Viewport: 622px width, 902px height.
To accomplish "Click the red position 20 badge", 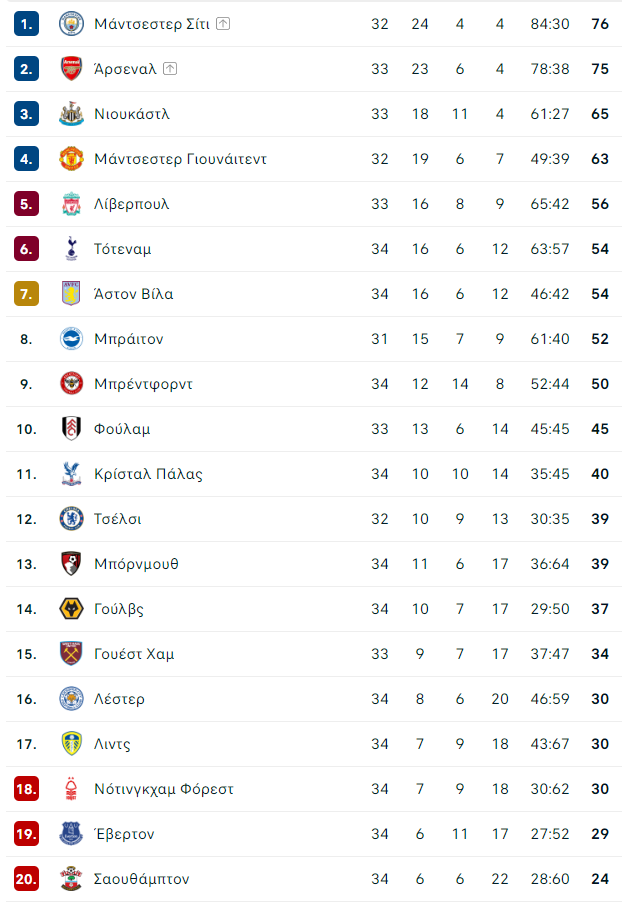I will (26, 879).
